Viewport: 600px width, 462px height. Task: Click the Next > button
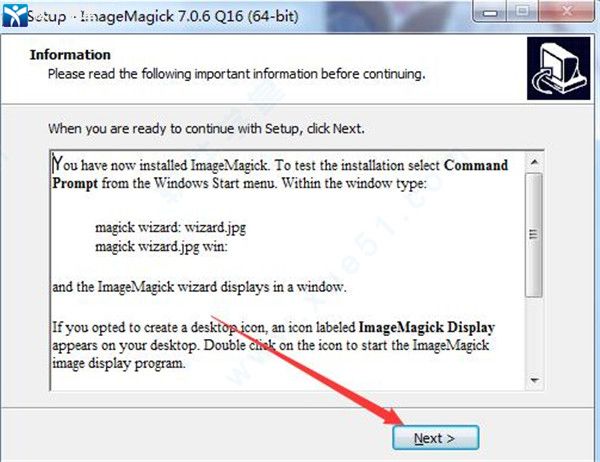435,438
